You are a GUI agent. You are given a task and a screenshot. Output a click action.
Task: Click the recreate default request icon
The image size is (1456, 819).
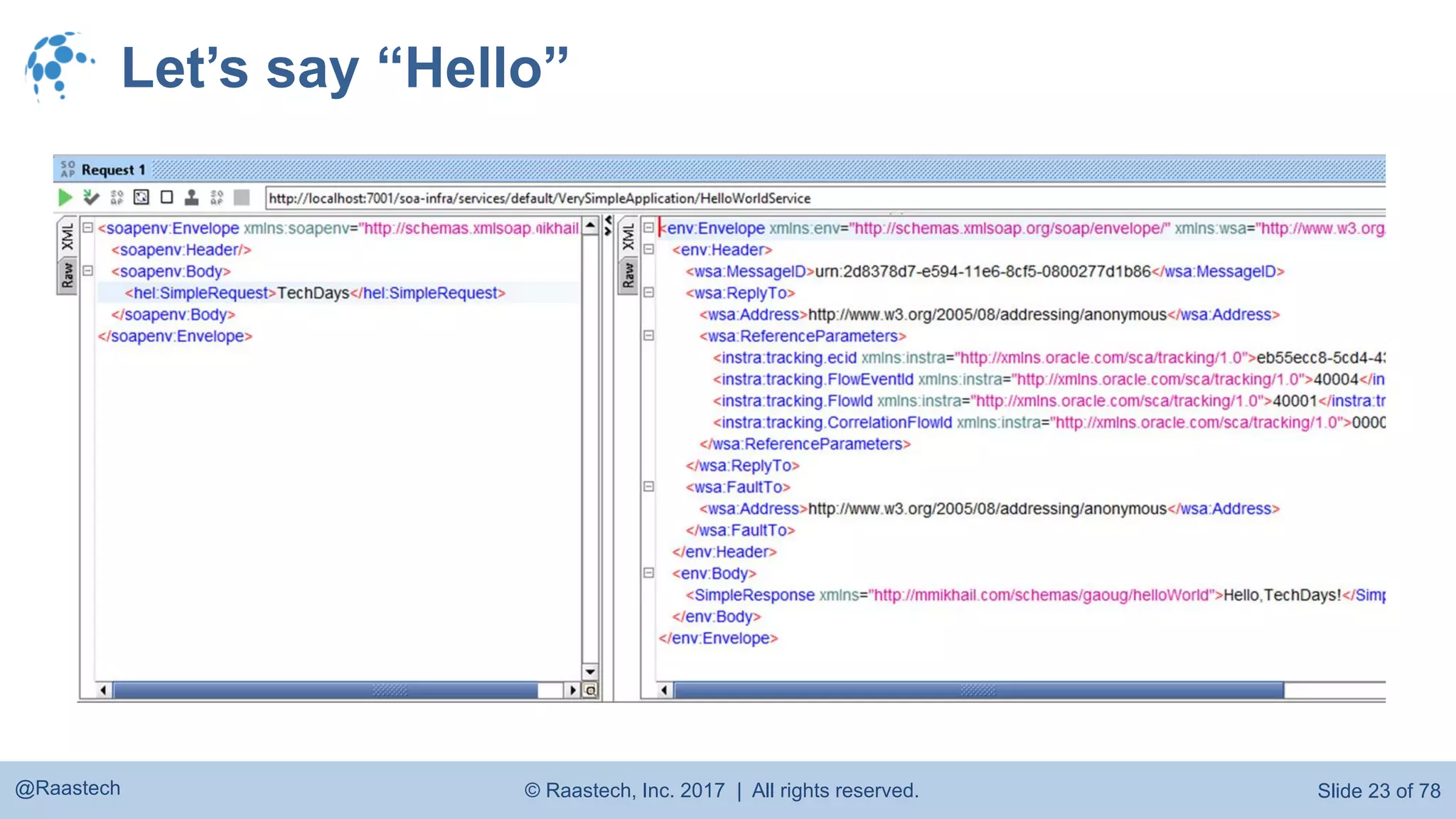[141, 198]
